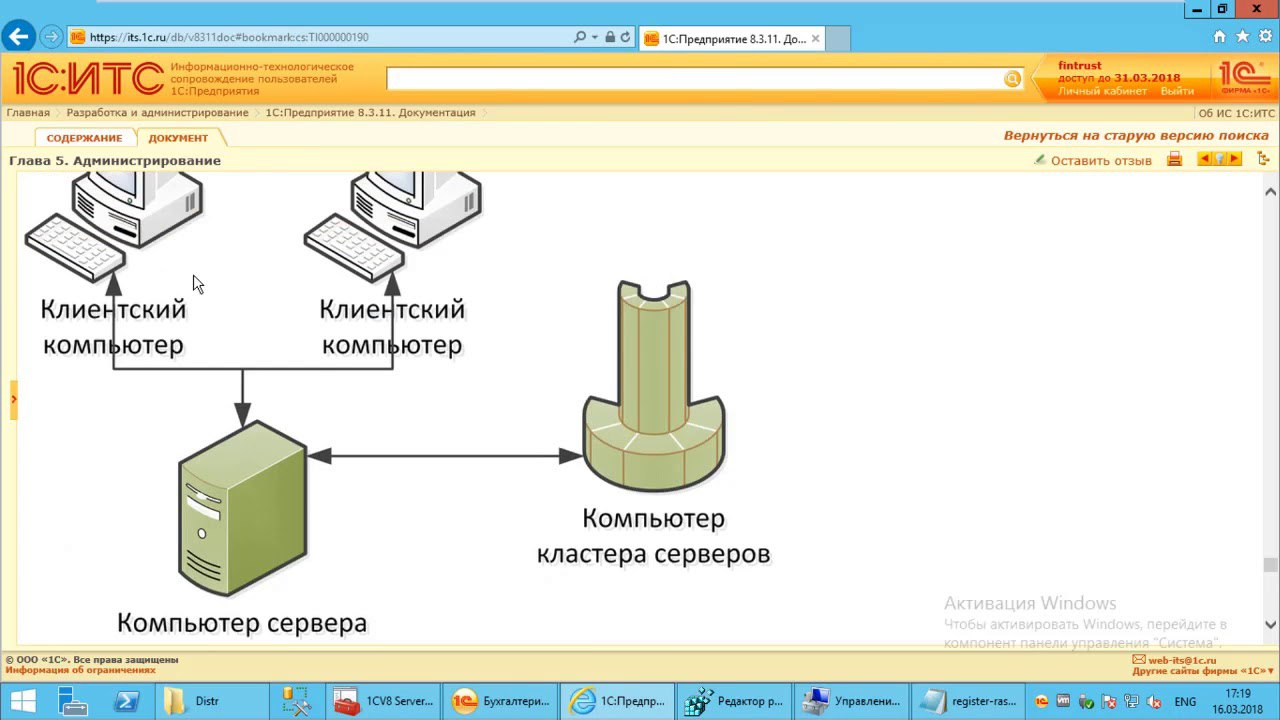This screenshot has height=720, width=1280.
Task: Open Личный кабинет link
Action: click(1103, 91)
